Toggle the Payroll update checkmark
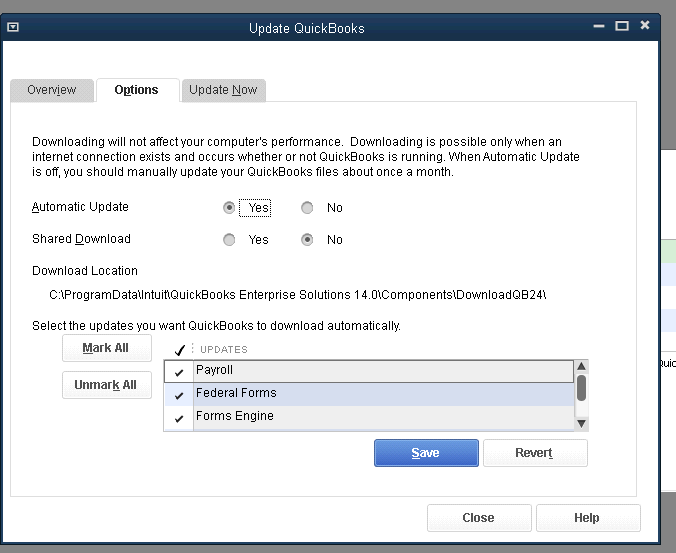 point(179,372)
